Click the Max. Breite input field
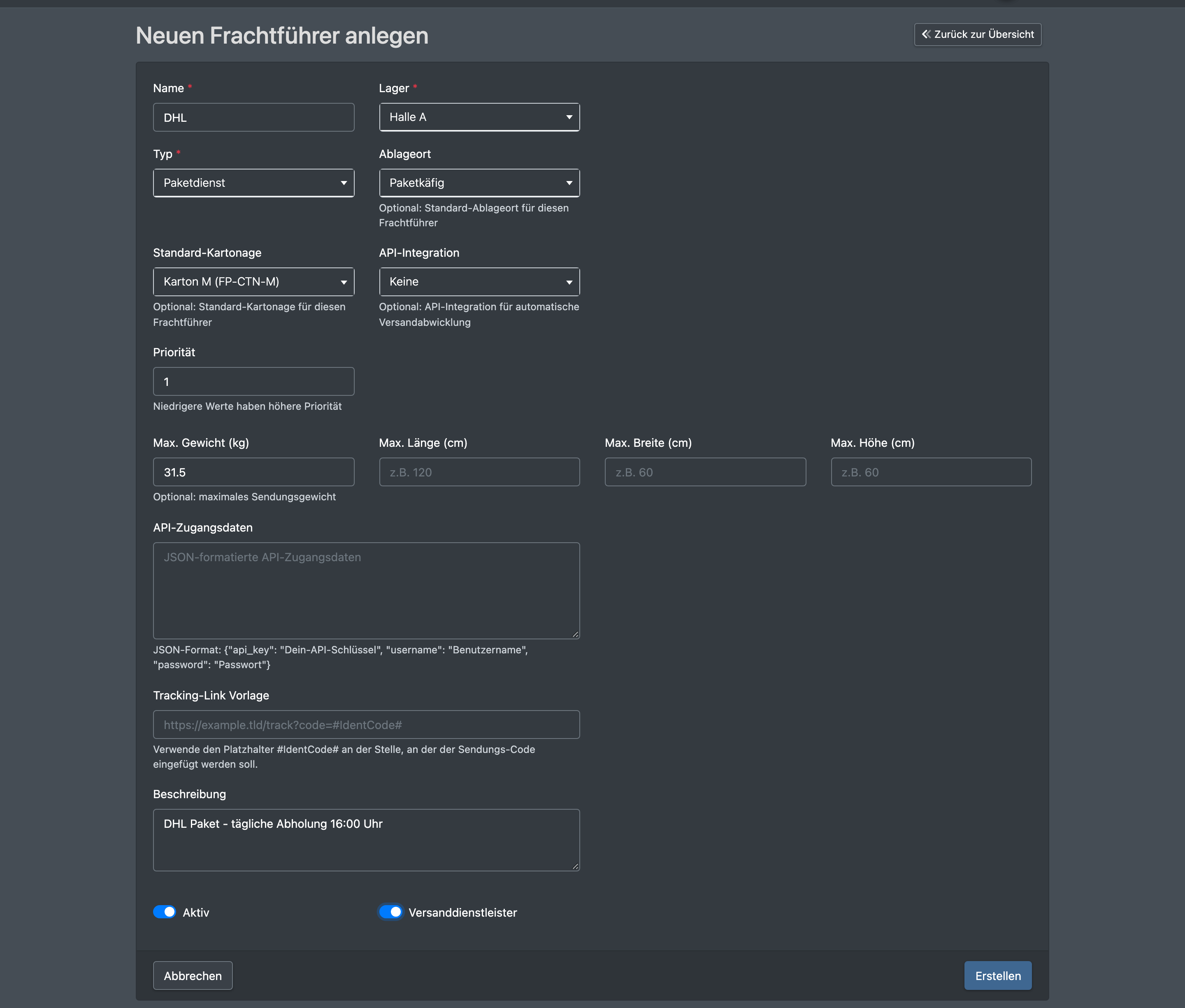Image resolution: width=1185 pixels, height=1008 pixels. [705, 472]
